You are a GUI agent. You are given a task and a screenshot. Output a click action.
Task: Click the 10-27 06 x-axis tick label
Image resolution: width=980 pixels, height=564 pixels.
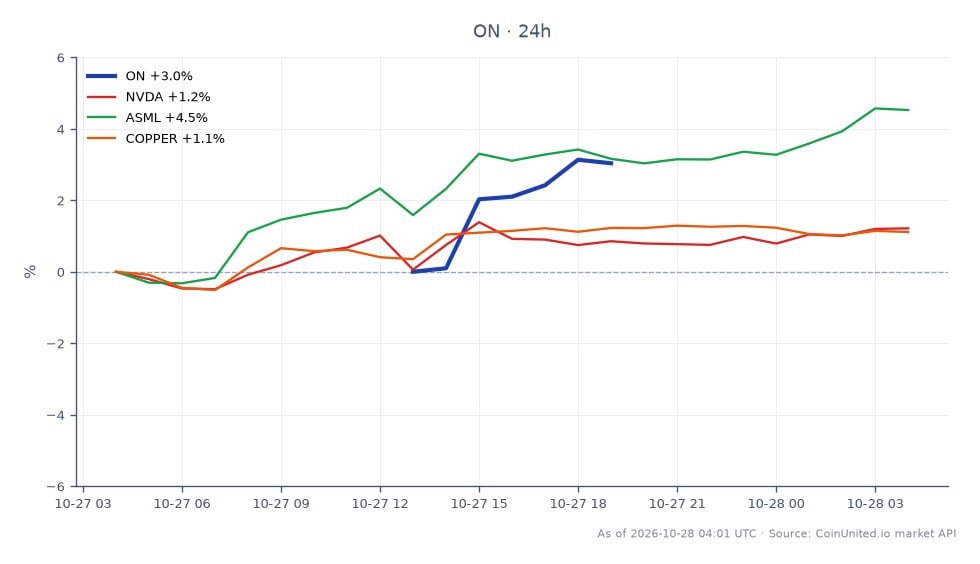[x=182, y=503]
